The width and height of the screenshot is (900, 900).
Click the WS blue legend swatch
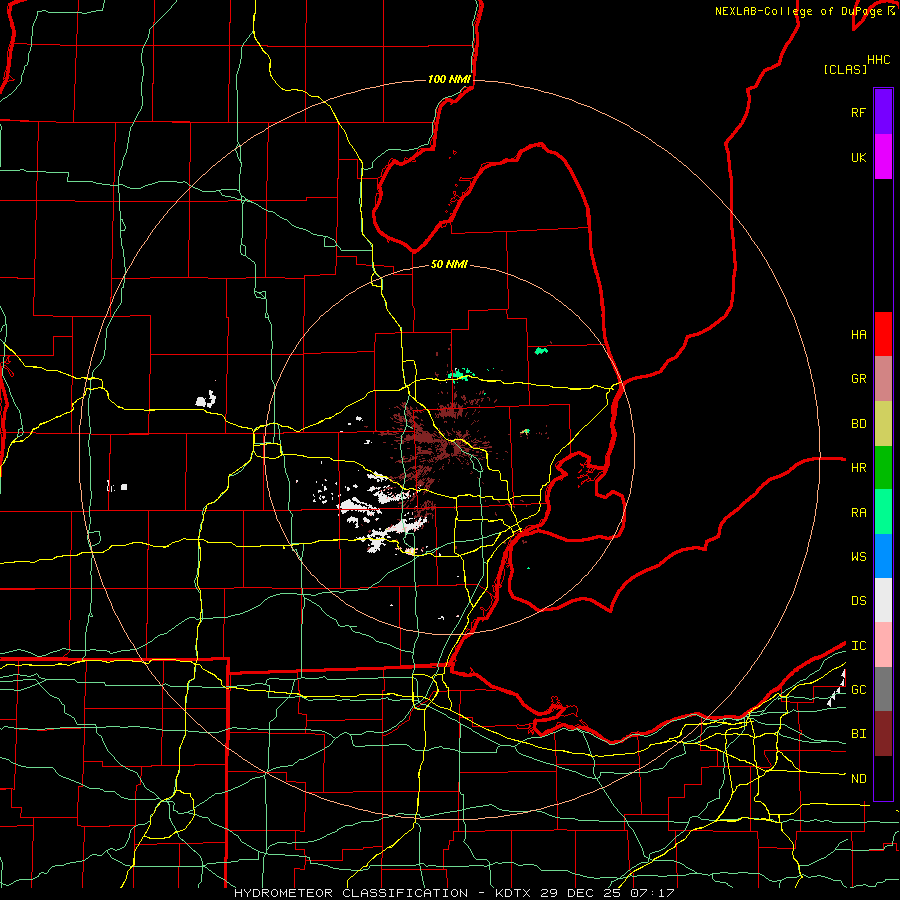(883, 556)
